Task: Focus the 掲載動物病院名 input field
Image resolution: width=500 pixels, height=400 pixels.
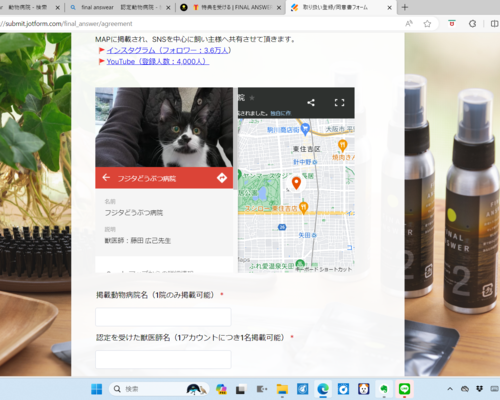Action: [163, 317]
